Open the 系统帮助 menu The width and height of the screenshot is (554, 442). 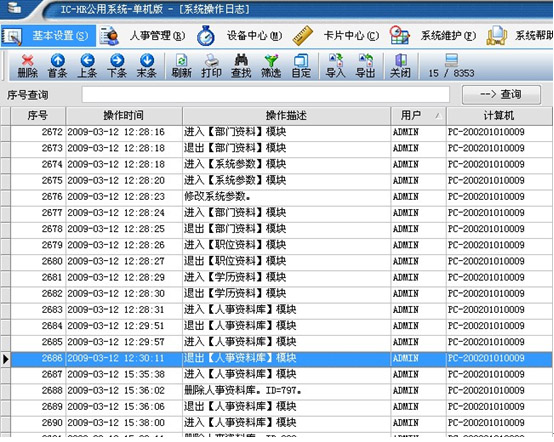point(534,36)
